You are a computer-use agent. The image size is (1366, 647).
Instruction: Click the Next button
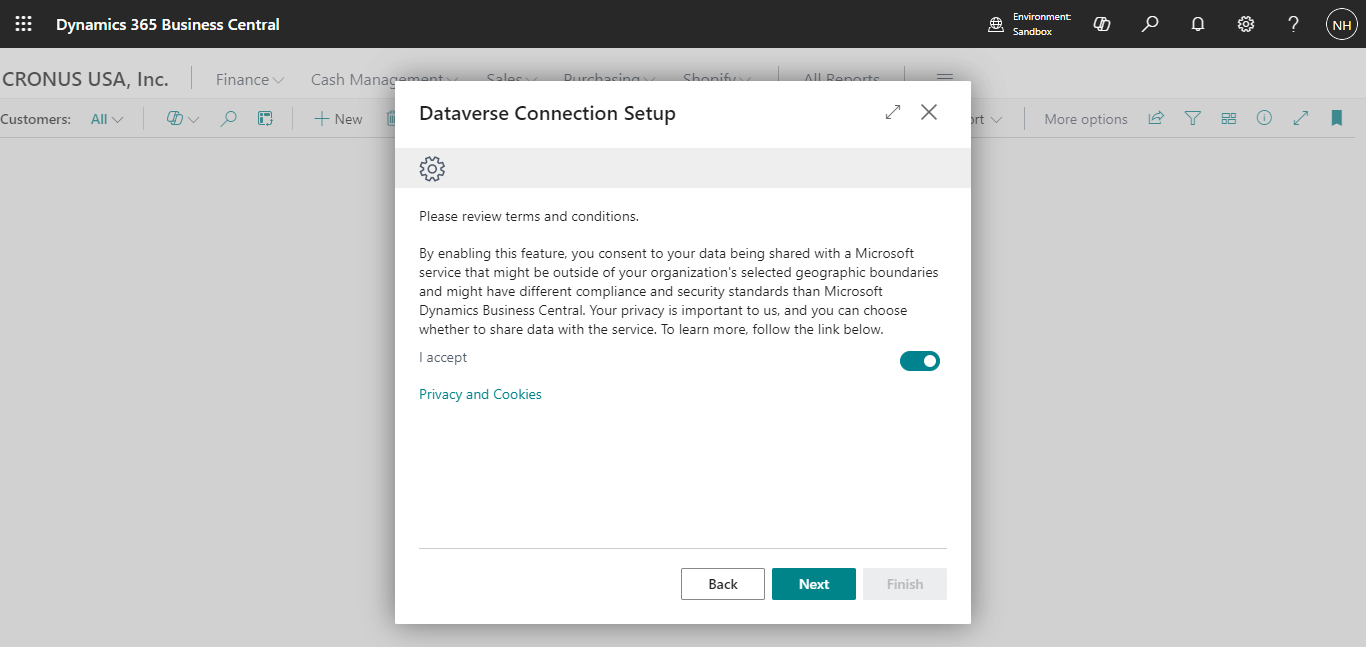(x=813, y=584)
